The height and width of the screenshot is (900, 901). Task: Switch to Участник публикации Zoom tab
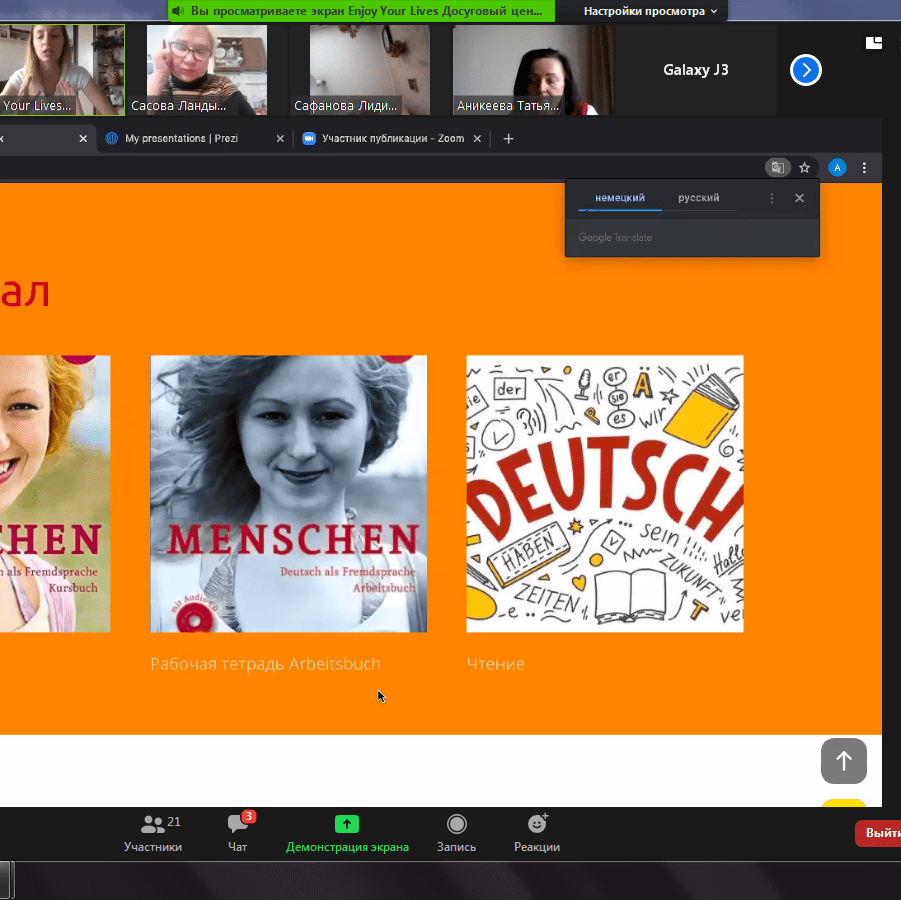click(x=392, y=139)
